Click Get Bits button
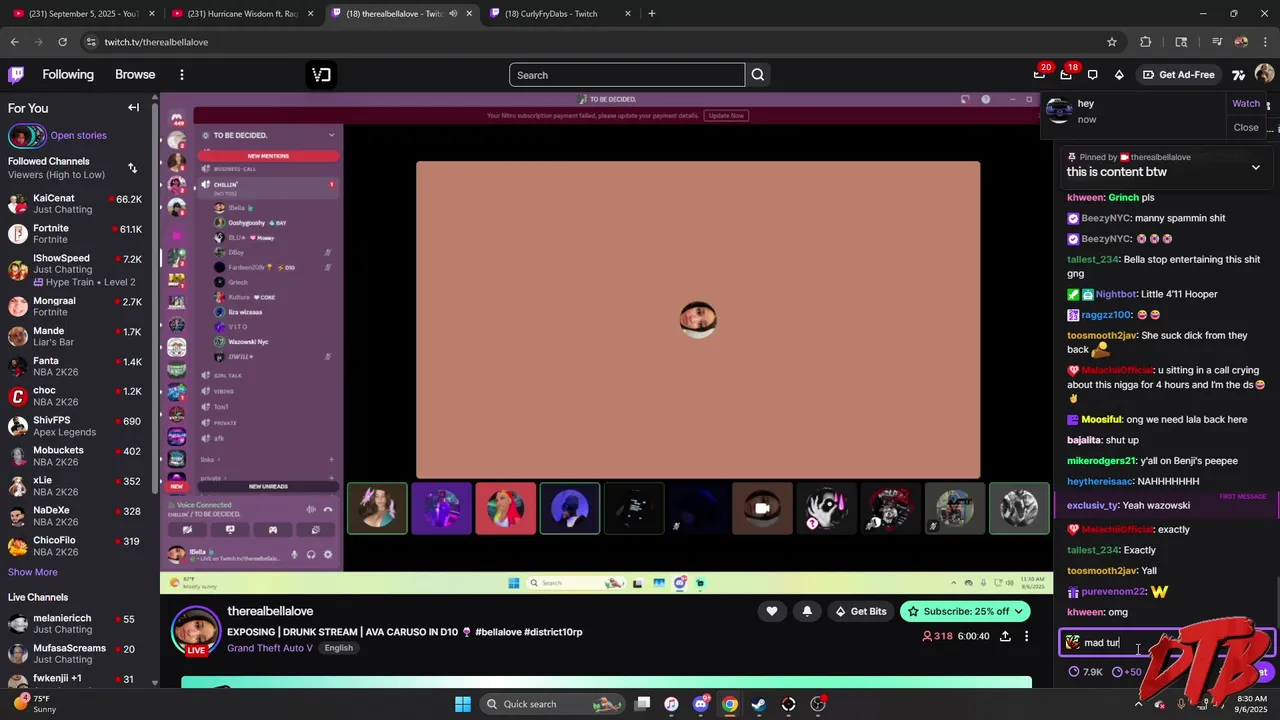The height and width of the screenshot is (720, 1280). pyautogui.click(x=860, y=611)
